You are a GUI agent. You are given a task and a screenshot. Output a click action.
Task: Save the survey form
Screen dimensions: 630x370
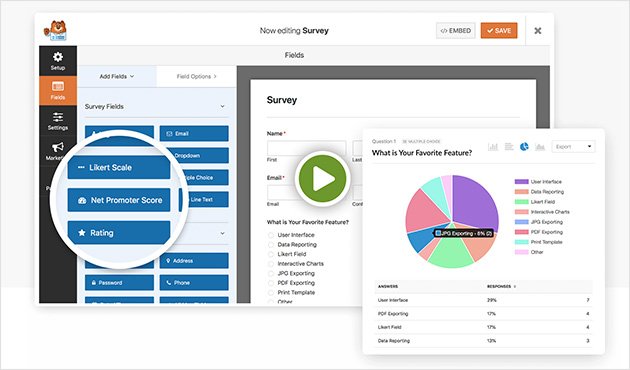click(x=499, y=31)
